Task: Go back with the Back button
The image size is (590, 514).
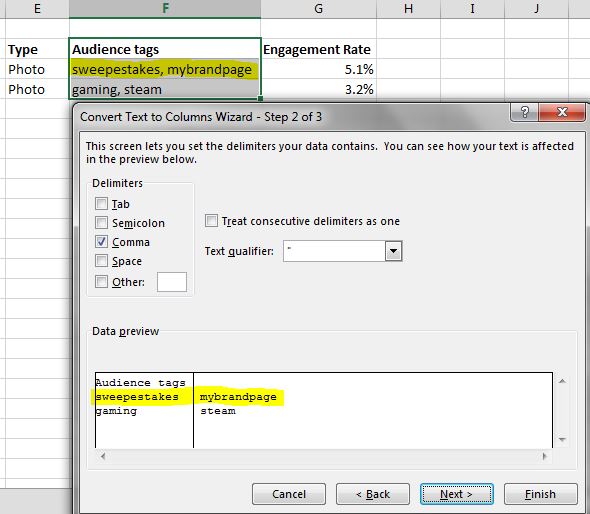Action: click(373, 494)
